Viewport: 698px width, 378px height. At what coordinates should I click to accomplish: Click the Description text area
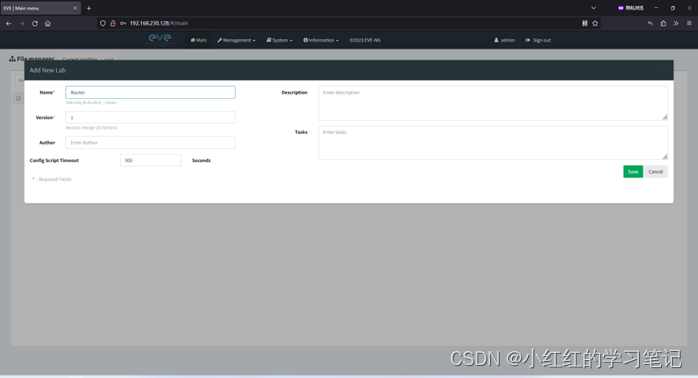[x=493, y=103]
